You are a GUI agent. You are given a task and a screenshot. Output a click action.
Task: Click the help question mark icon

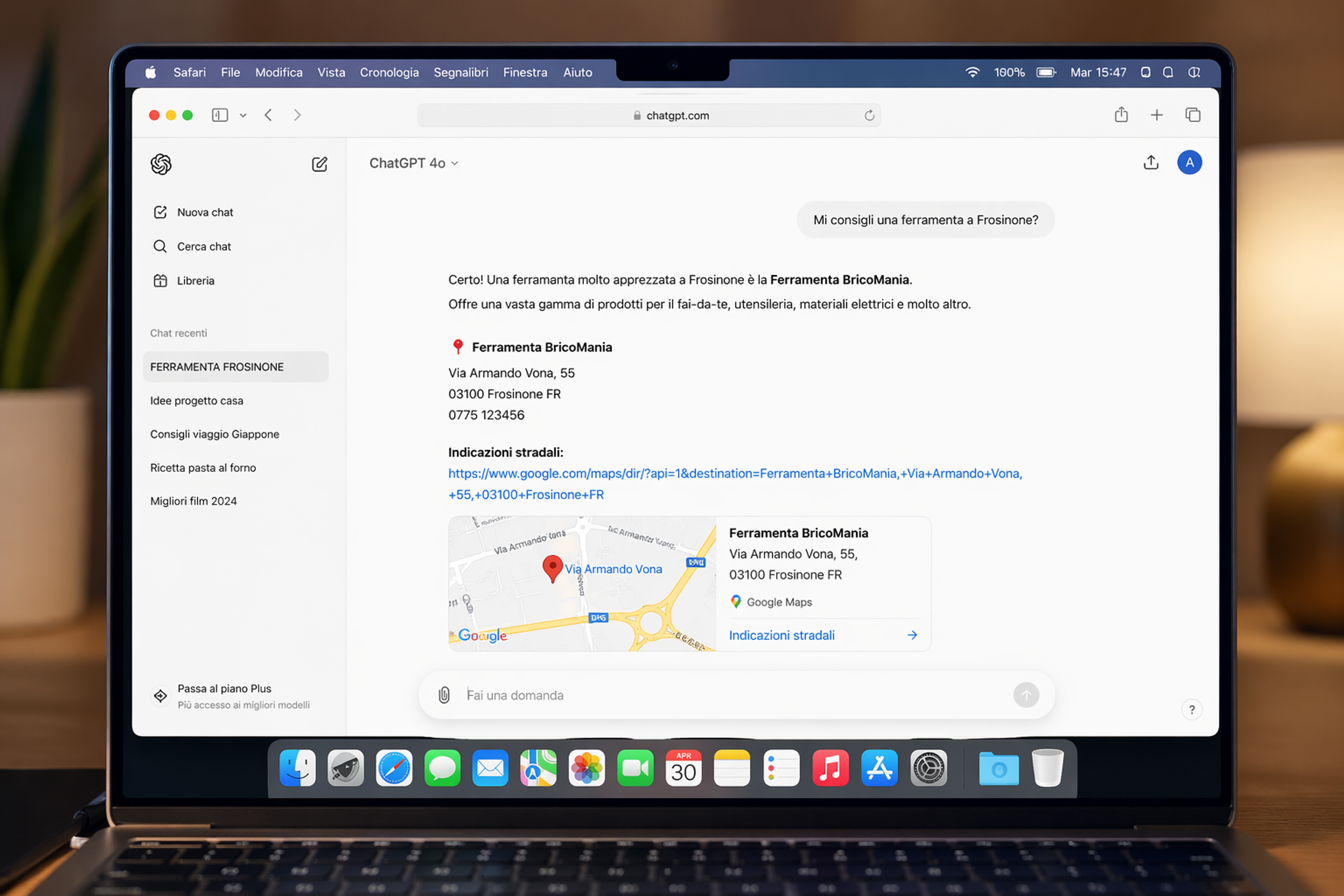point(1191,710)
